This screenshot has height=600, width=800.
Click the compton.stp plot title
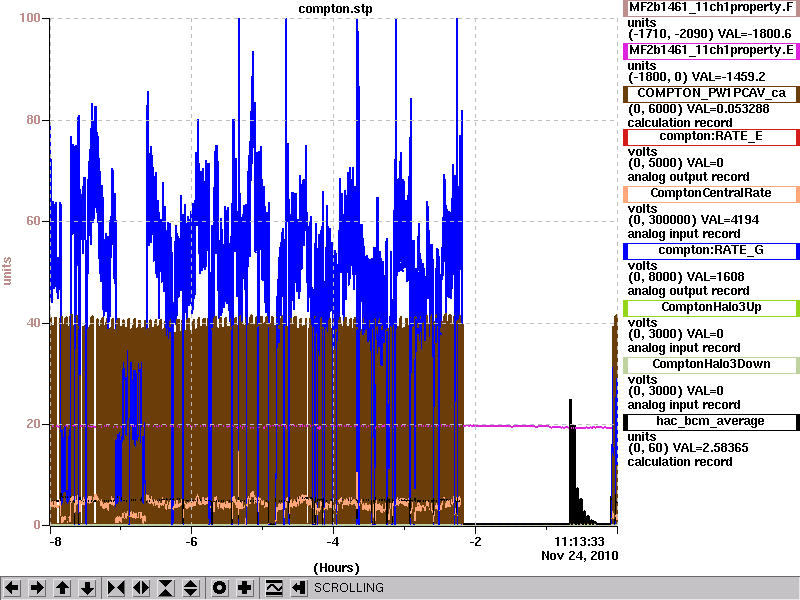coord(335,9)
